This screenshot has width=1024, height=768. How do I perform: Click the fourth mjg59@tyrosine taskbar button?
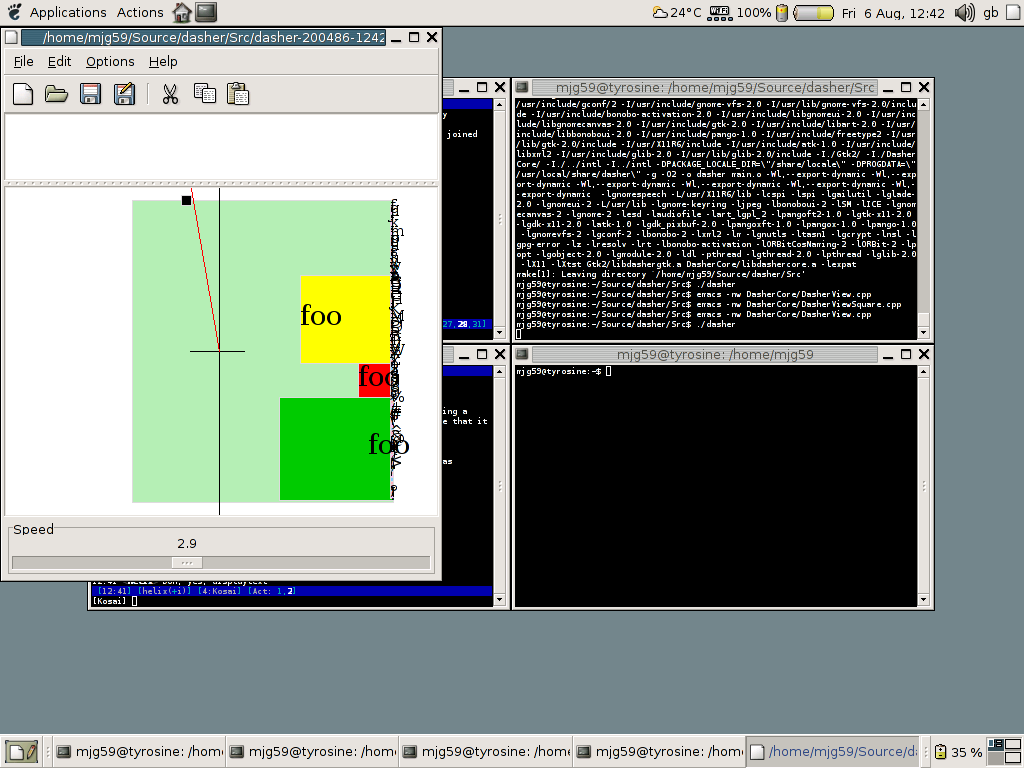(659, 752)
